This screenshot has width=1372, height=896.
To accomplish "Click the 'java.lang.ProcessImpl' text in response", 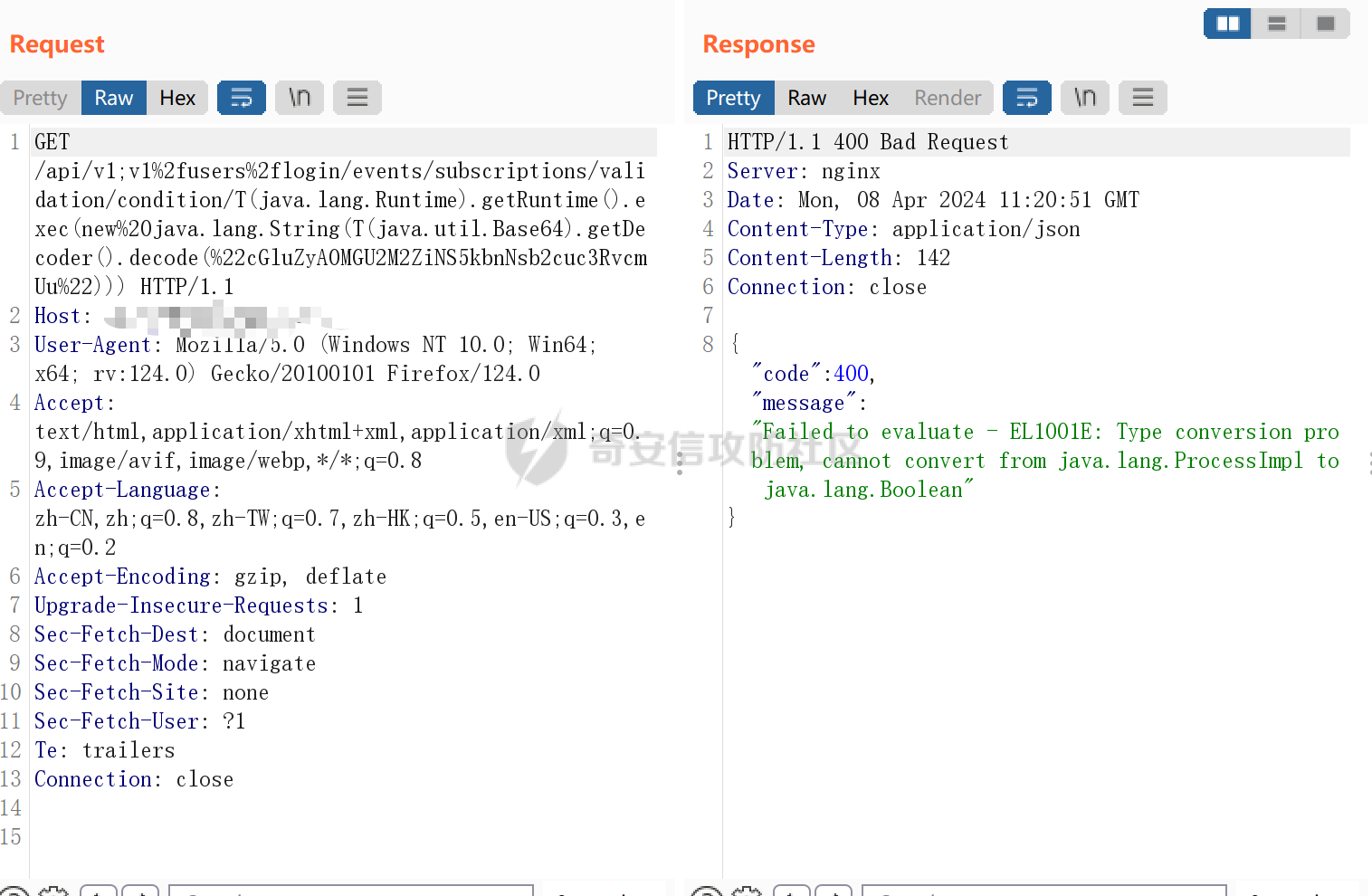I will point(1180,461).
